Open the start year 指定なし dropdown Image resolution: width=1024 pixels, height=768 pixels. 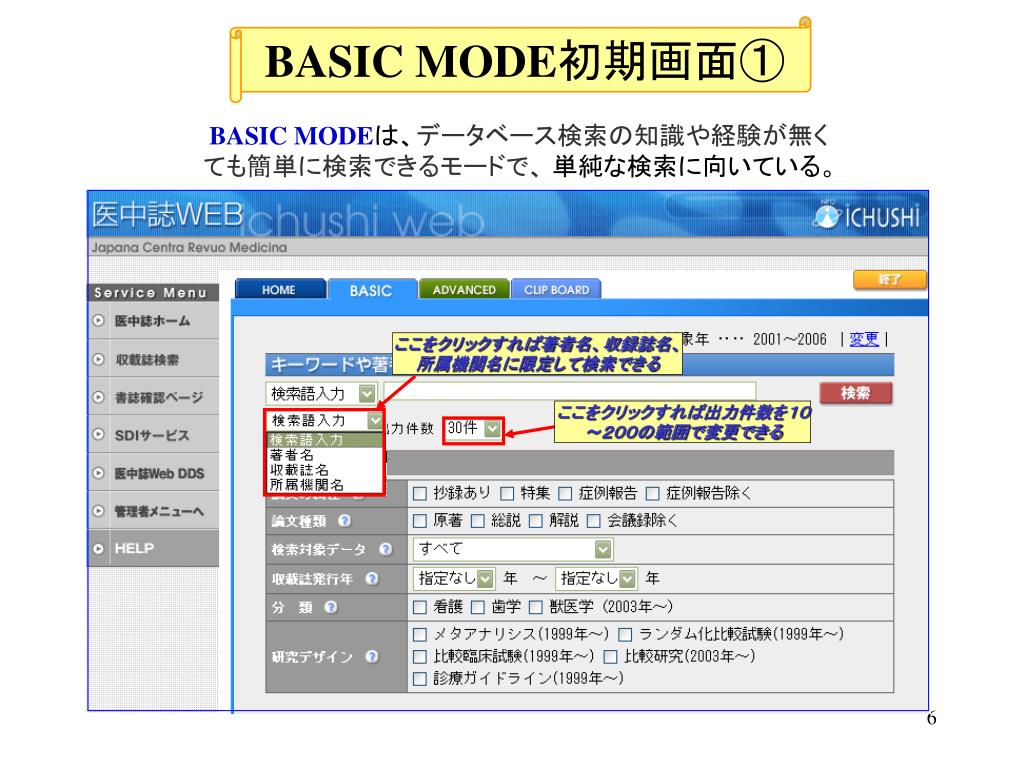pos(454,579)
